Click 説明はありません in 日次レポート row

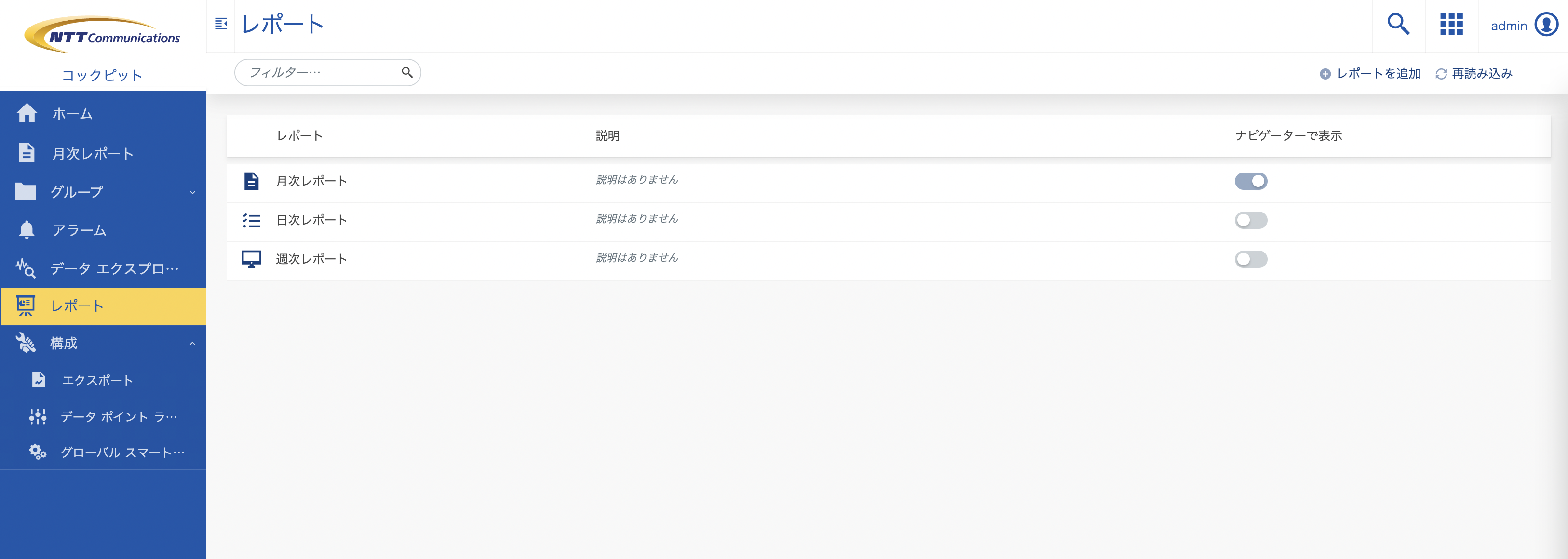636,218
